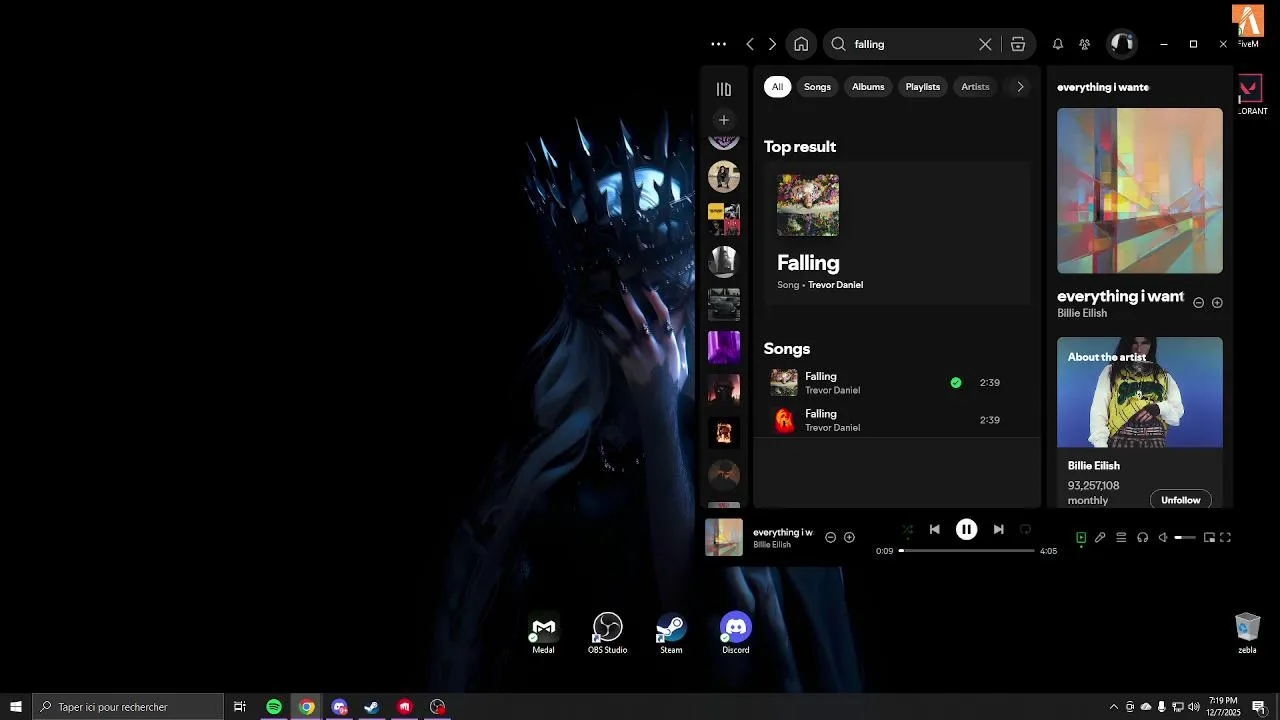The width and height of the screenshot is (1280, 720).
Task: Click the Unfollow button for Billie Eilish
Action: tap(1181, 500)
